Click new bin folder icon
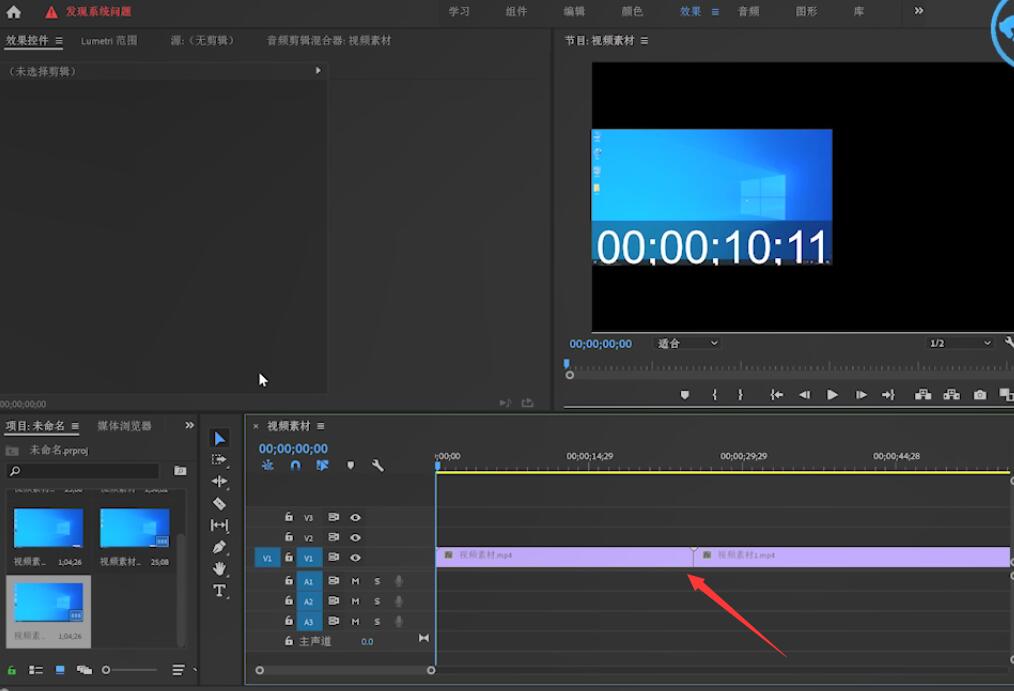Screen dimensions: 1014x691 point(180,471)
